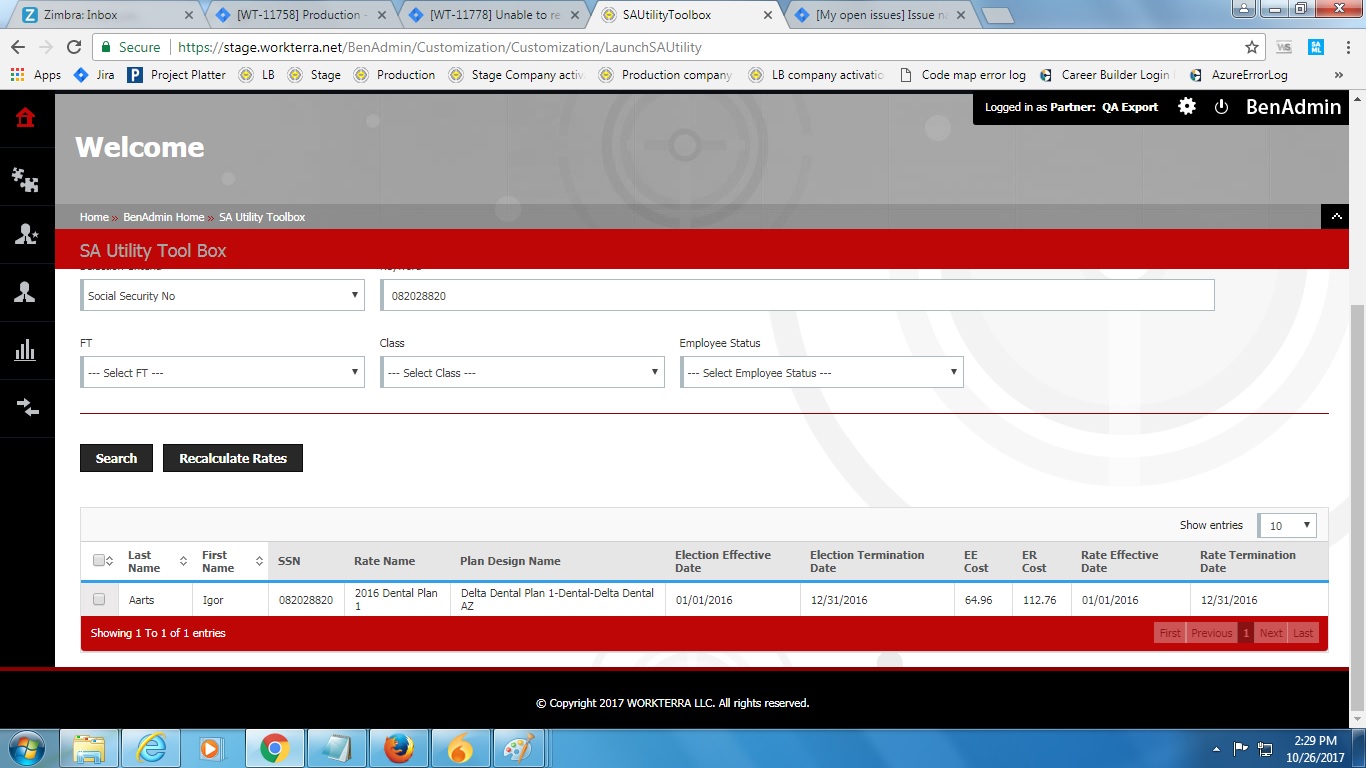Expand the Select Class dropdown
The width and height of the screenshot is (1366, 768).
pyautogui.click(x=521, y=373)
